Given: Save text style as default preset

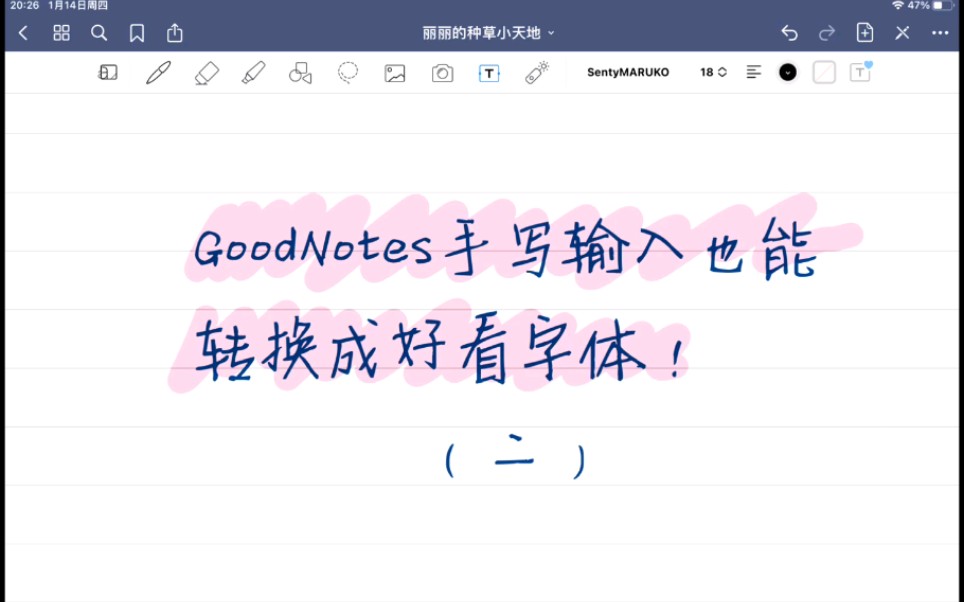Looking at the screenshot, I should [860, 72].
